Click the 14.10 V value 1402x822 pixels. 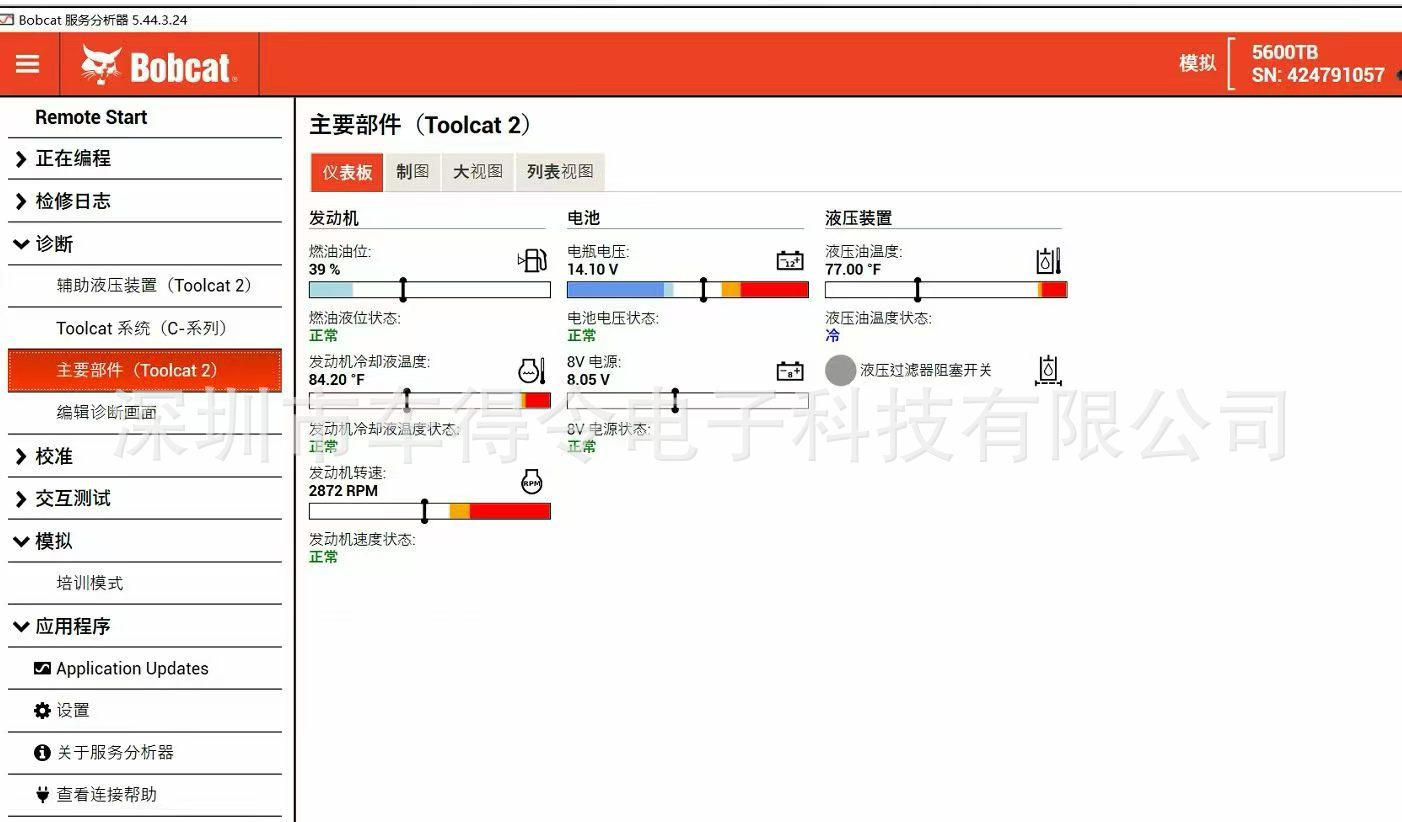(x=593, y=269)
